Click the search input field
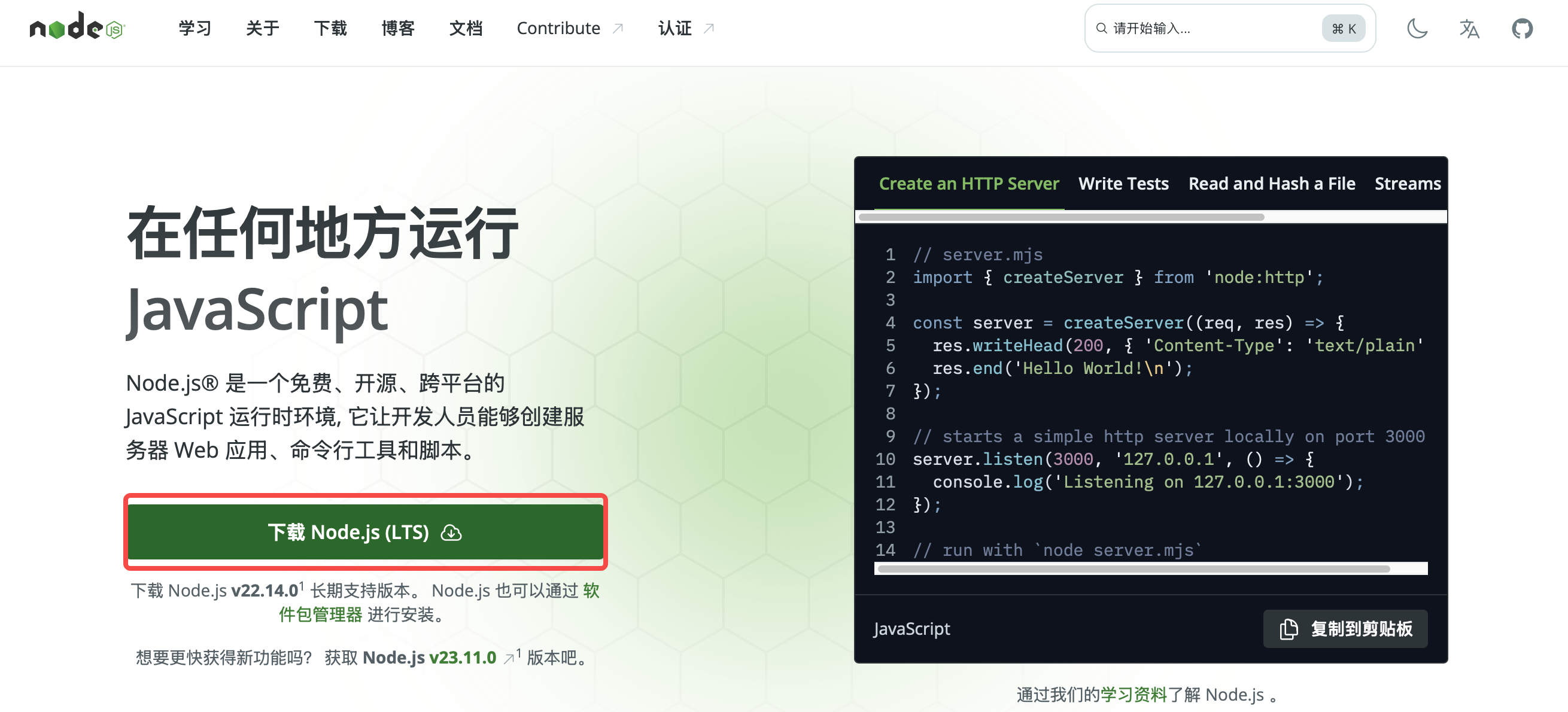 (1230, 28)
